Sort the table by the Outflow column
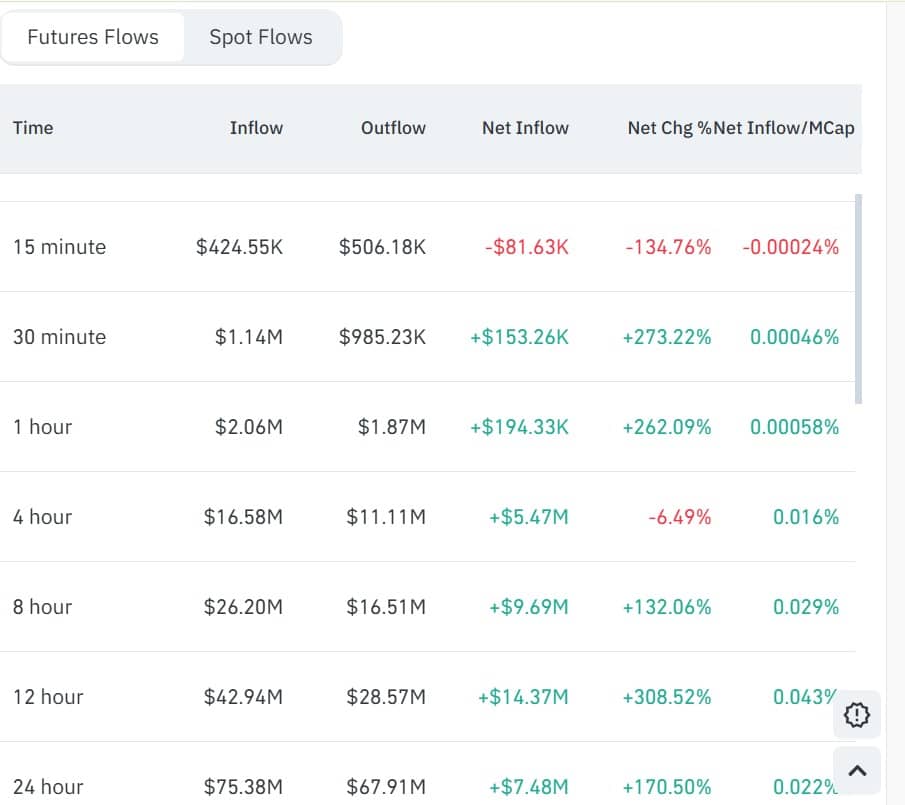The image size is (905, 805). pos(393,128)
